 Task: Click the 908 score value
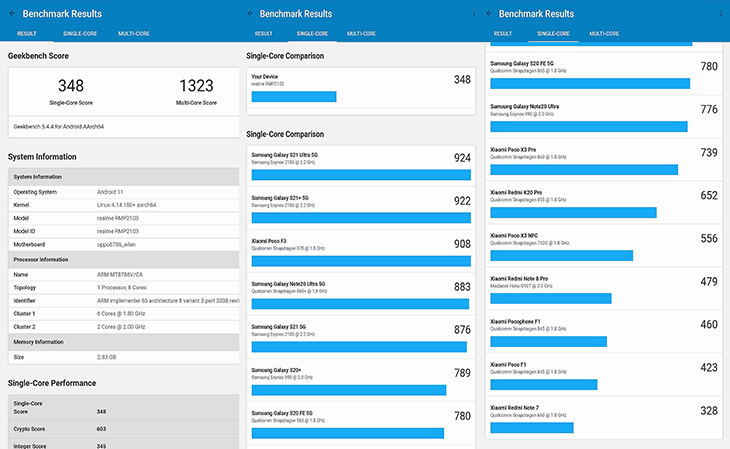462,244
